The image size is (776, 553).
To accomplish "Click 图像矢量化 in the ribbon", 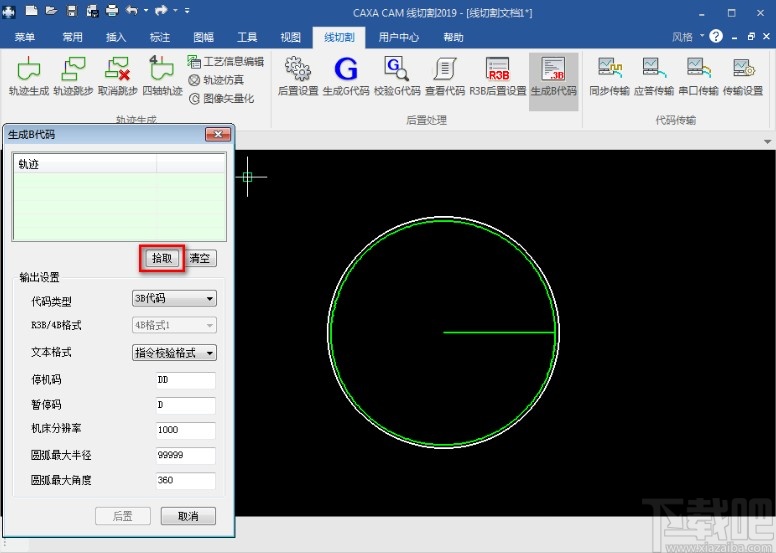I will point(221,99).
